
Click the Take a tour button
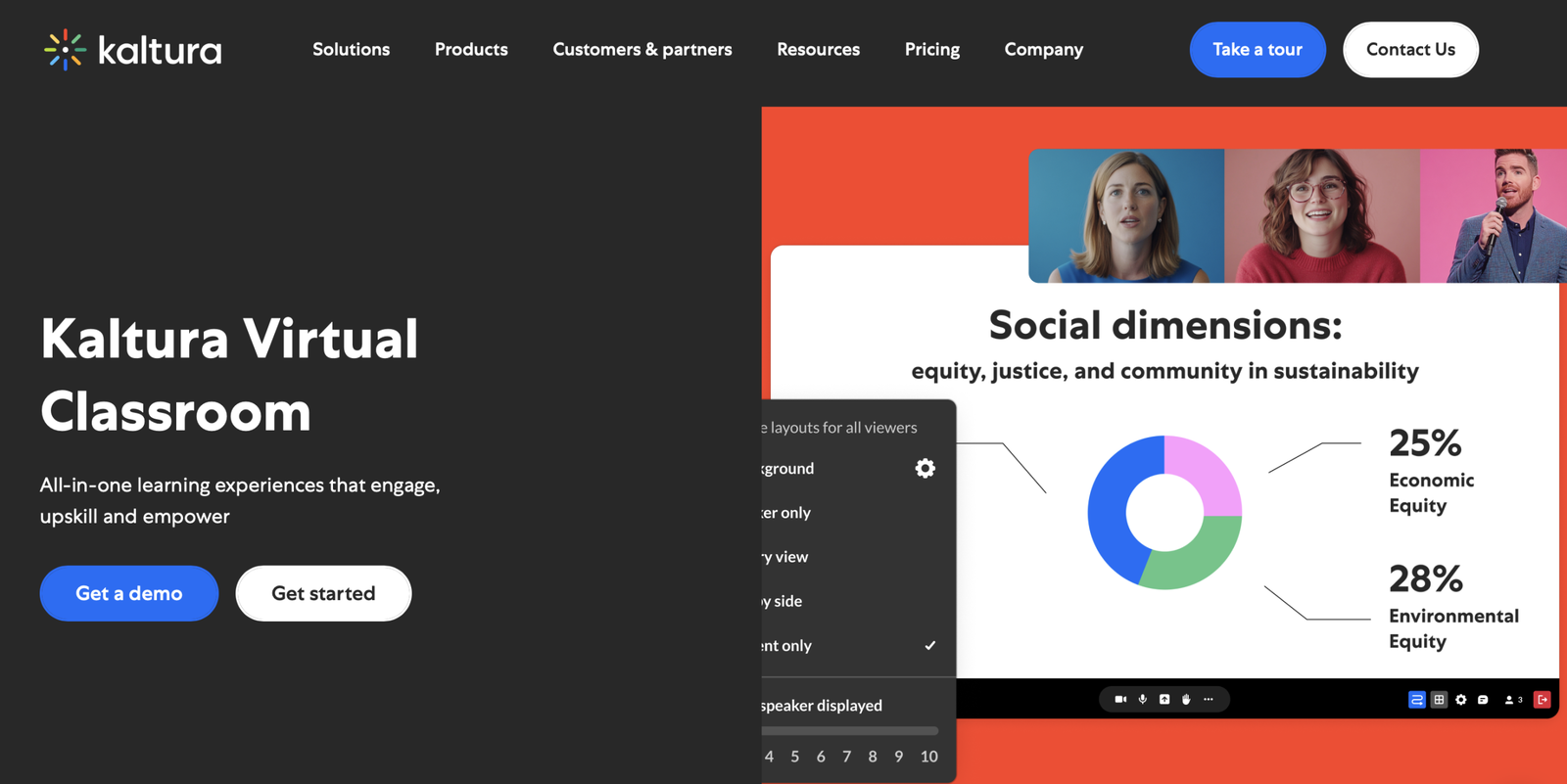click(1258, 49)
